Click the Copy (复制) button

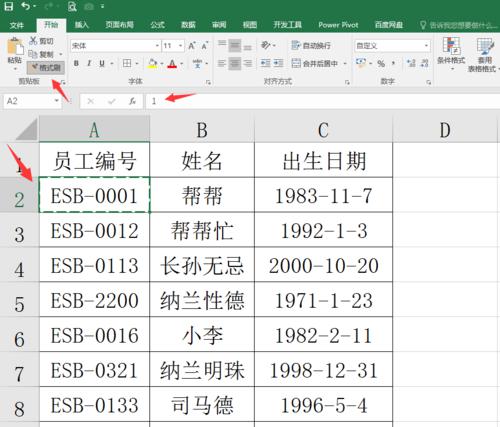click(x=41, y=54)
